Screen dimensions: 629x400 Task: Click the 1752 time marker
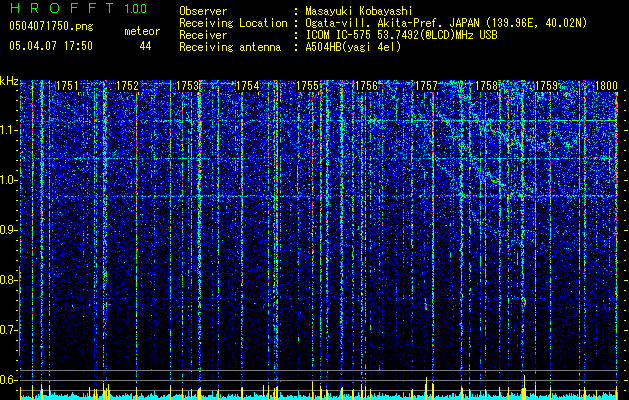click(127, 86)
